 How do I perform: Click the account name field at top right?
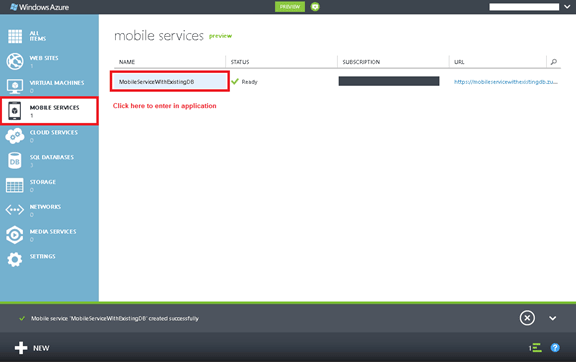point(524,7)
